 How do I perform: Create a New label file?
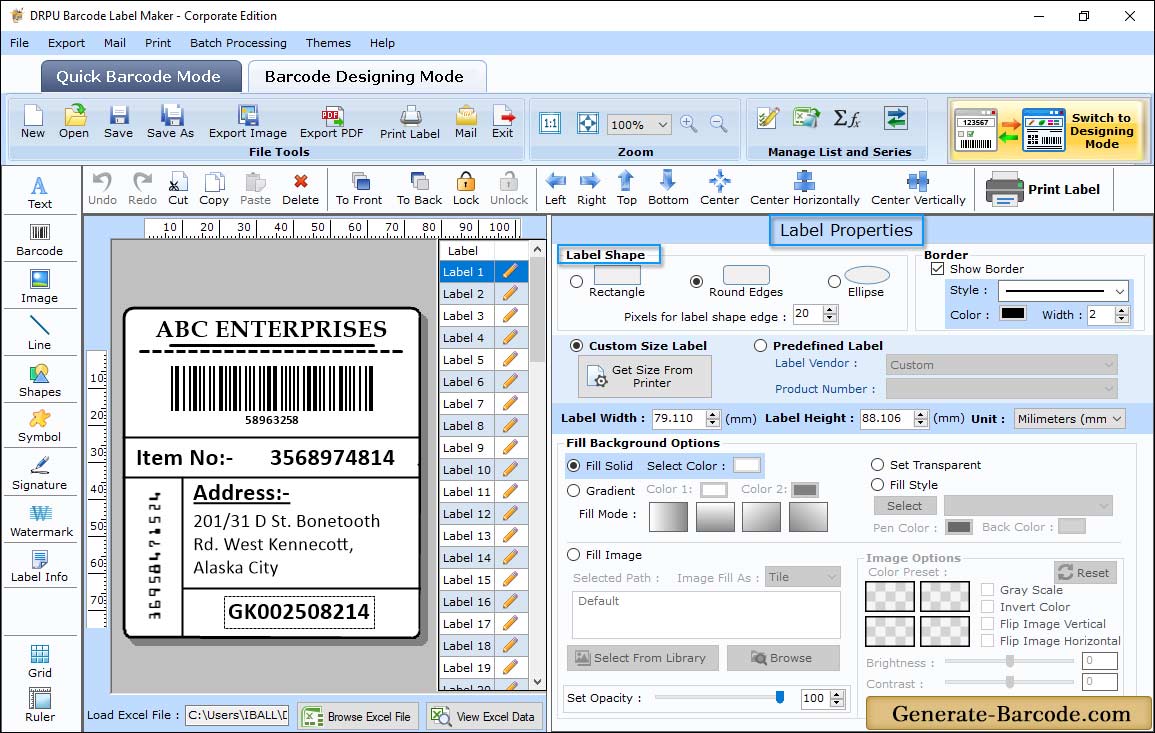pyautogui.click(x=33, y=122)
